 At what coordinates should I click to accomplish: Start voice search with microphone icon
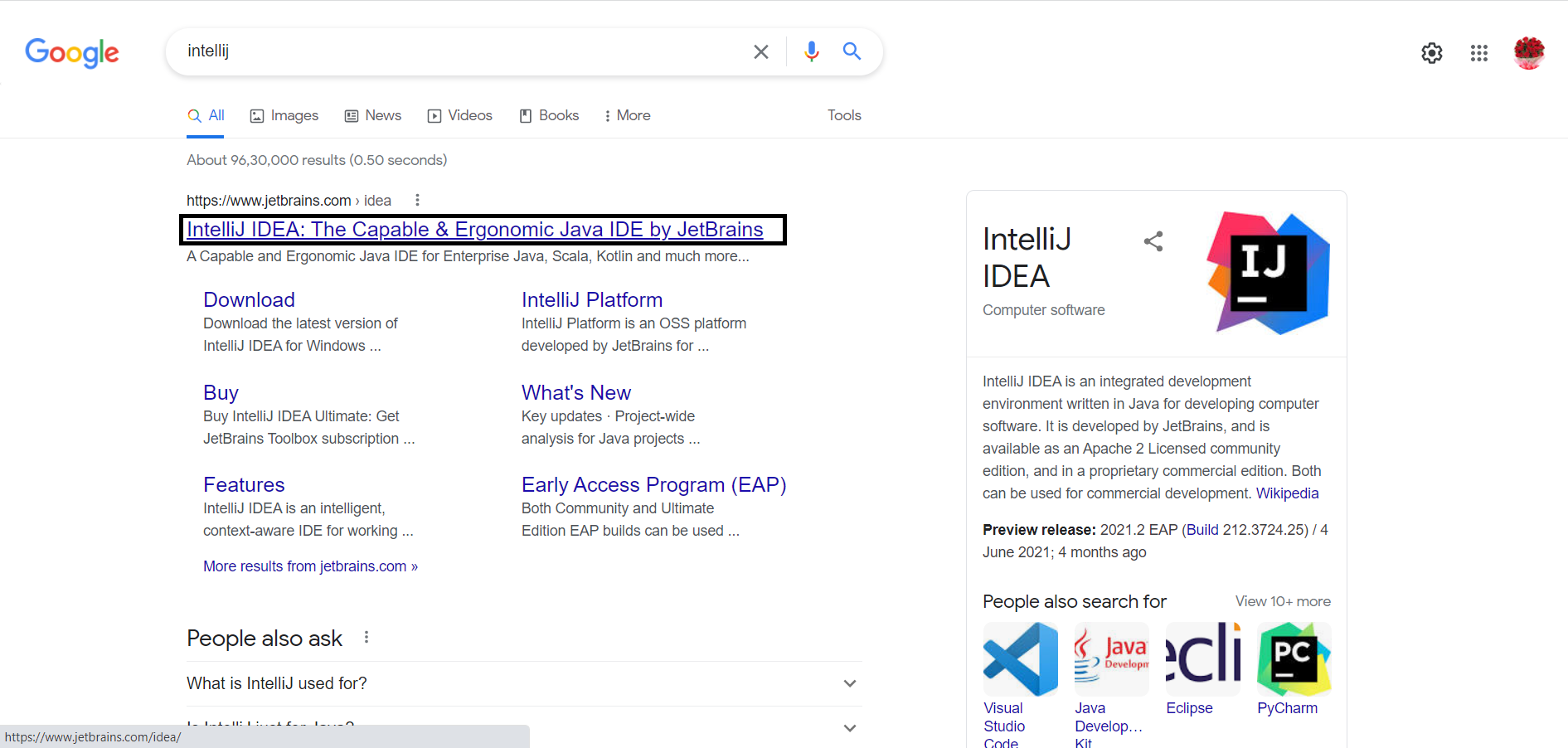tap(811, 51)
